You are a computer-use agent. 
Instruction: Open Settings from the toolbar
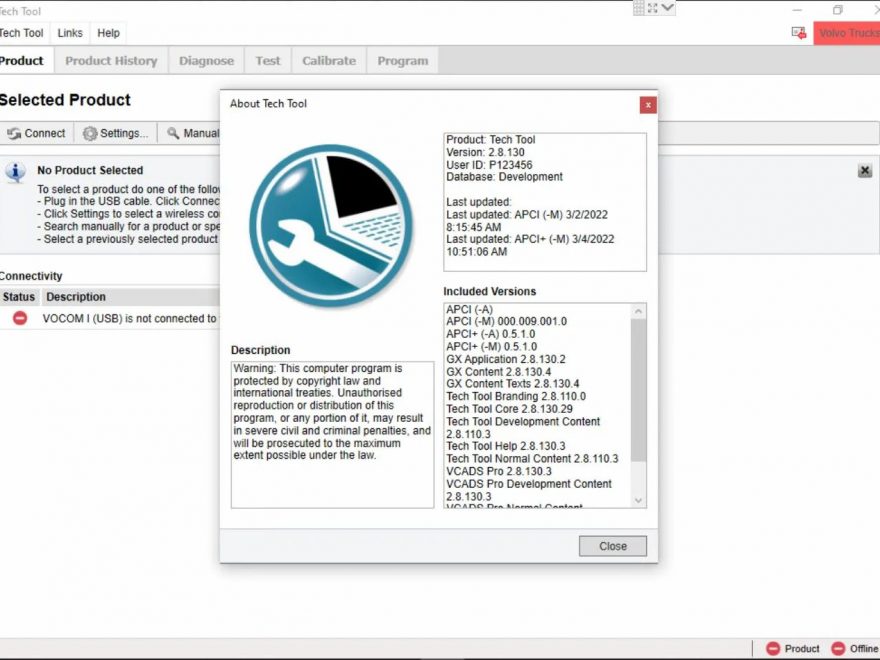tap(116, 134)
